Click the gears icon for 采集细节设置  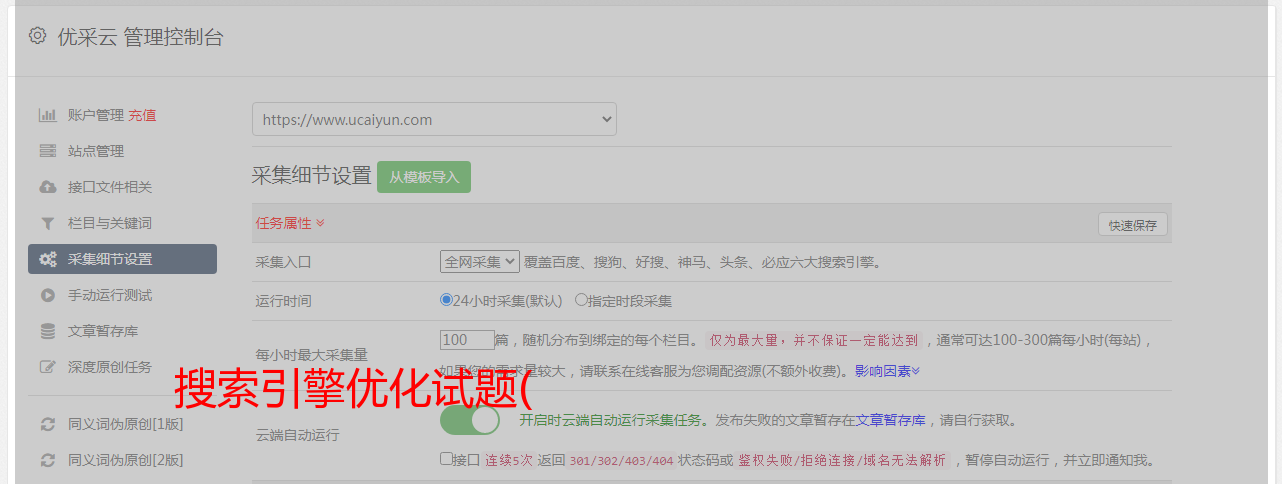pos(47,259)
